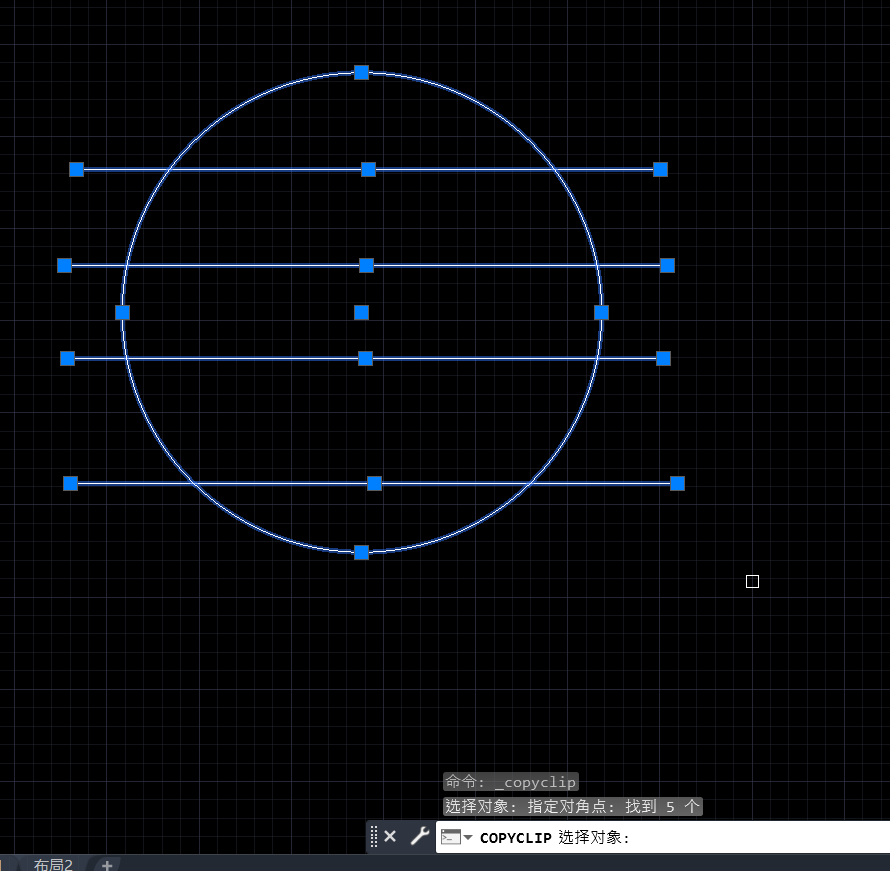
Task: Click the lowest line's midpoint grip
Action: coord(374,483)
